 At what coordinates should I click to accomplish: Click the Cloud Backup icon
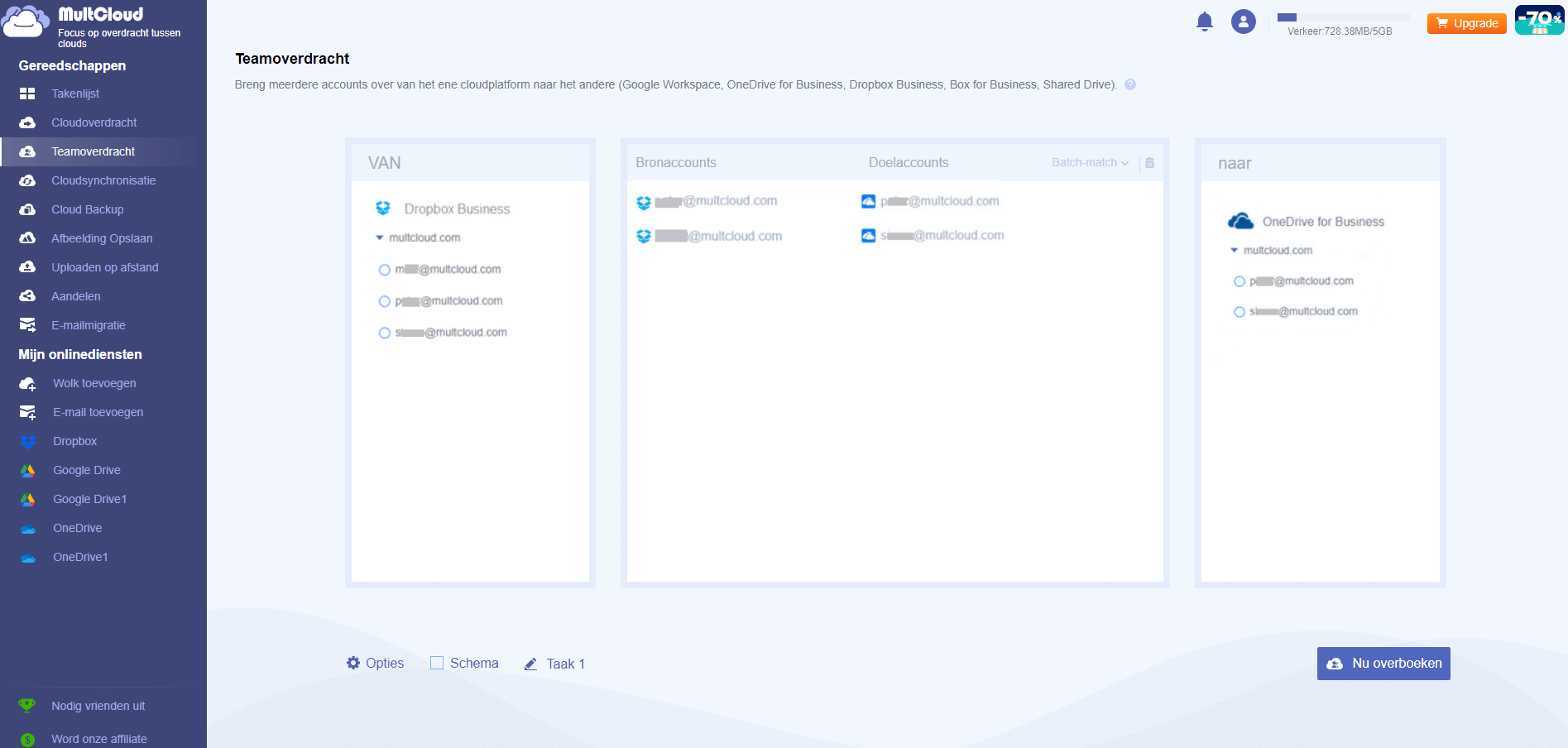[27, 209]
